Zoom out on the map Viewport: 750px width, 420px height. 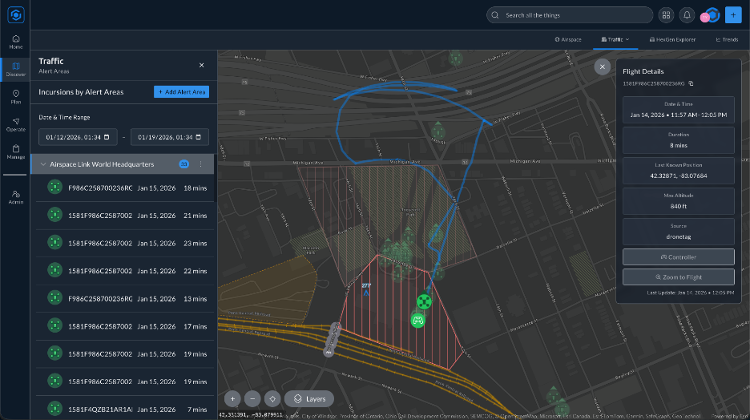(x=252, y=398)
